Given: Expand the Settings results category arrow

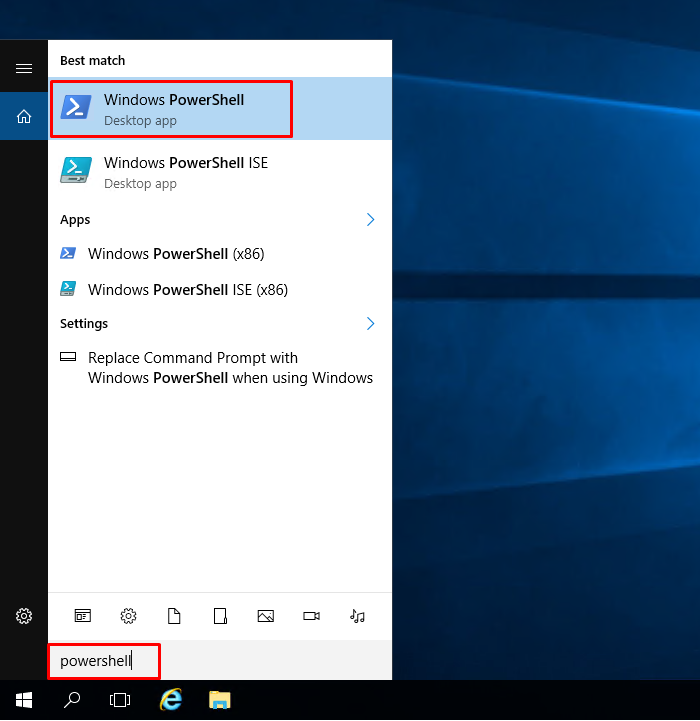Looking at the screenshot, I should (x=370, y=324).
